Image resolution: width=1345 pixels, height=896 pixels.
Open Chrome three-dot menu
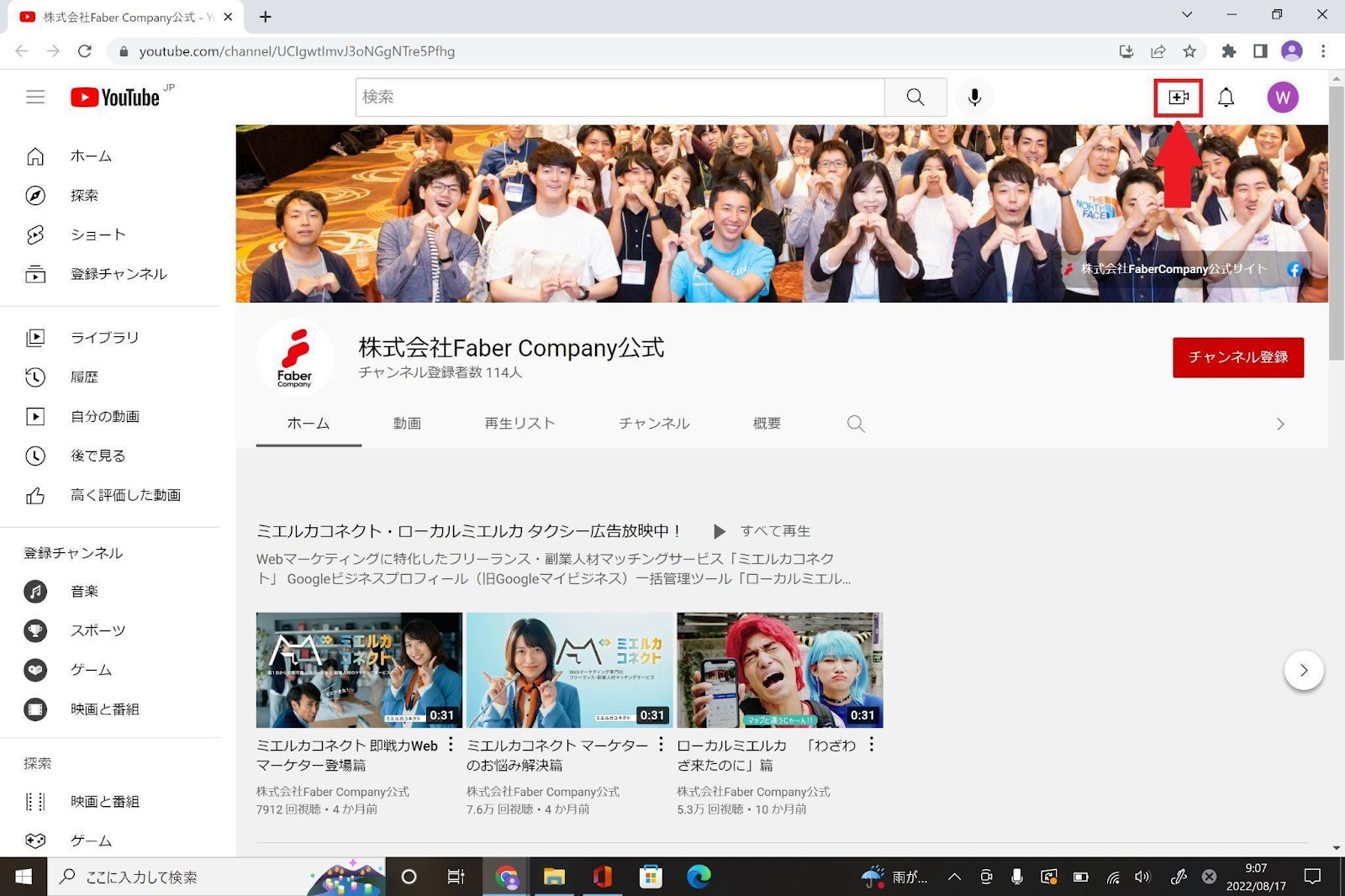pyautogui.click(x=1323, y=51)
